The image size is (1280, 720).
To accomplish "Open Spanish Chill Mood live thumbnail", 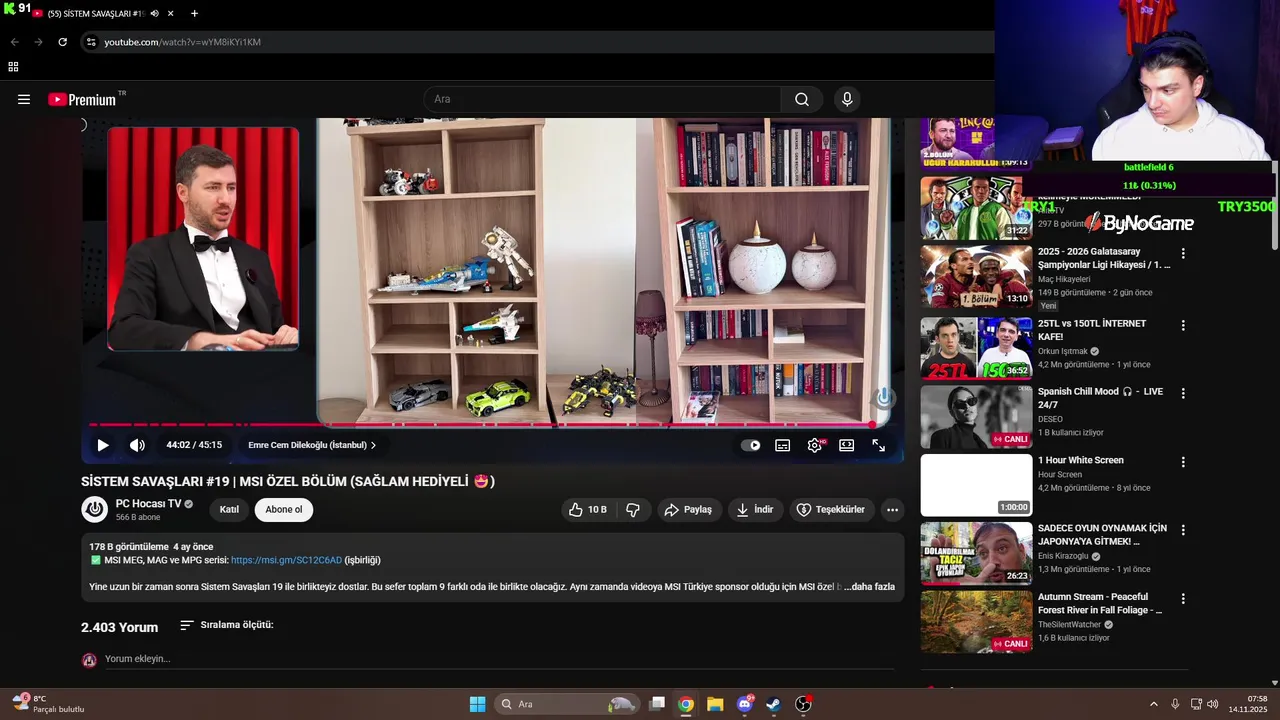I will [x=976, y=417].
